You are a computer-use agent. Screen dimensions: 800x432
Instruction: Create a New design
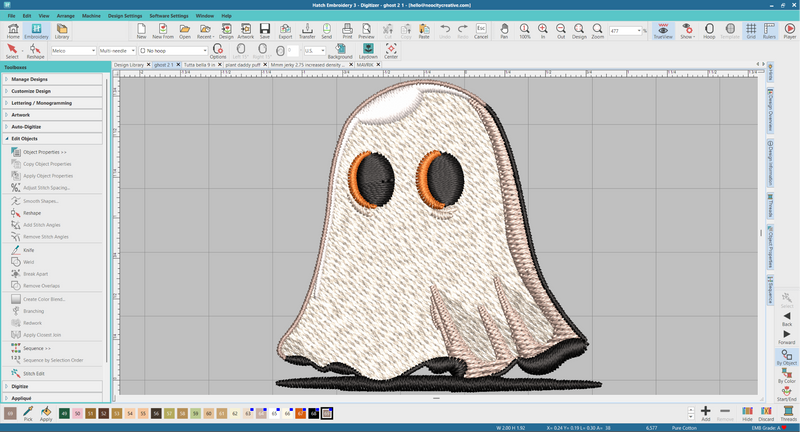(141, 31)
